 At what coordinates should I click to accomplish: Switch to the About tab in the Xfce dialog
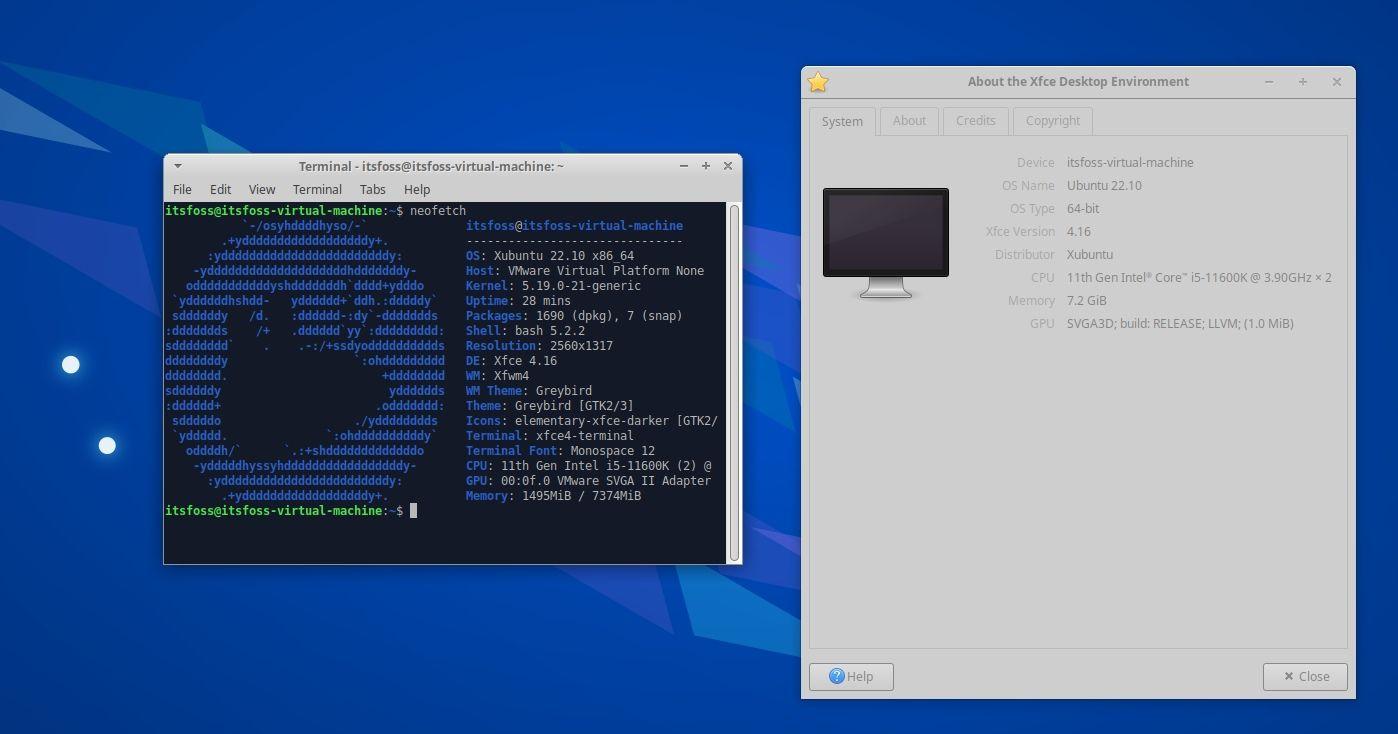pyautogui.click(x=908, y=120)
